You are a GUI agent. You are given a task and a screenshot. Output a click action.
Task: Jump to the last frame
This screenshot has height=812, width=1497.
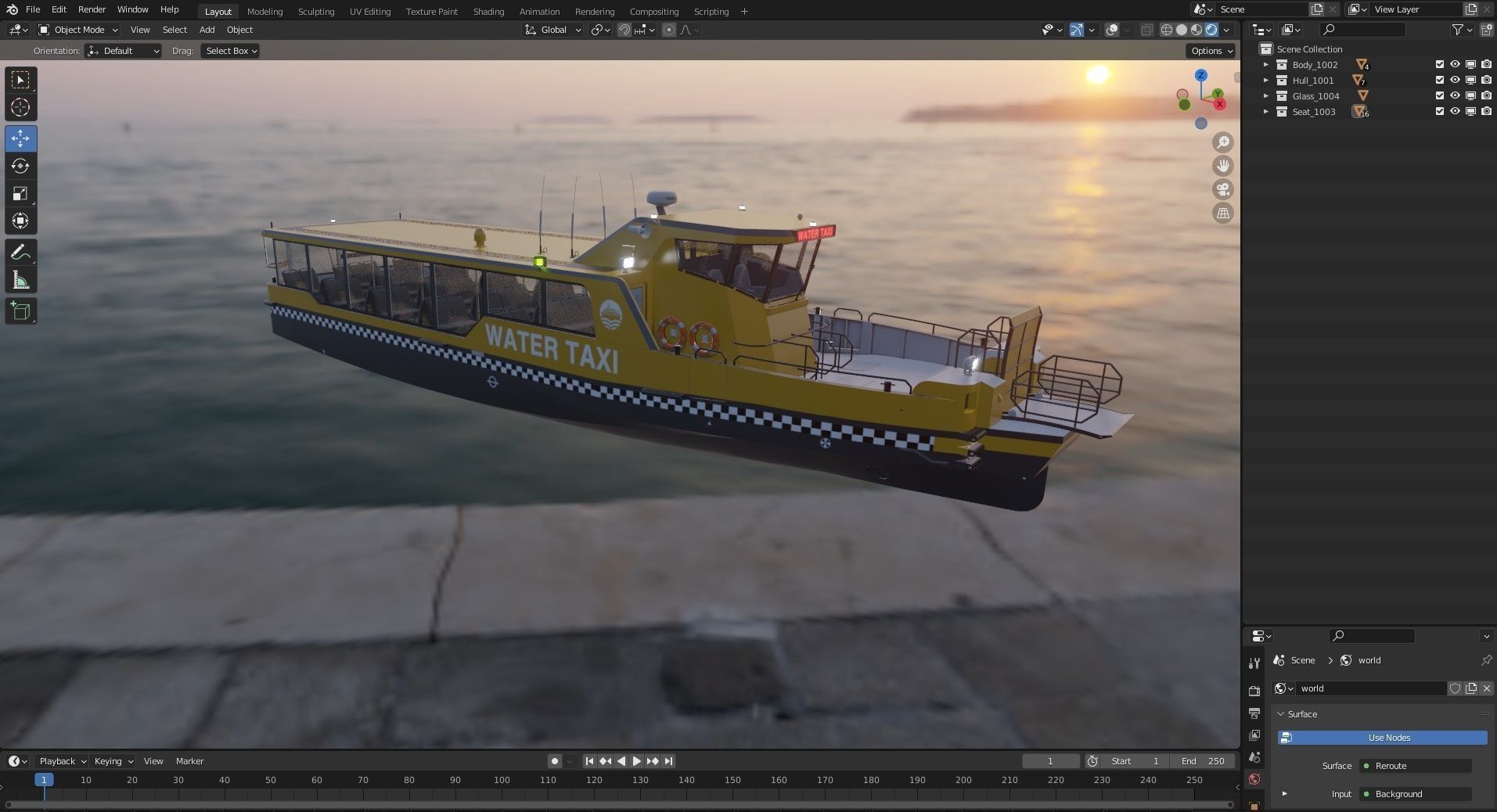668,761
